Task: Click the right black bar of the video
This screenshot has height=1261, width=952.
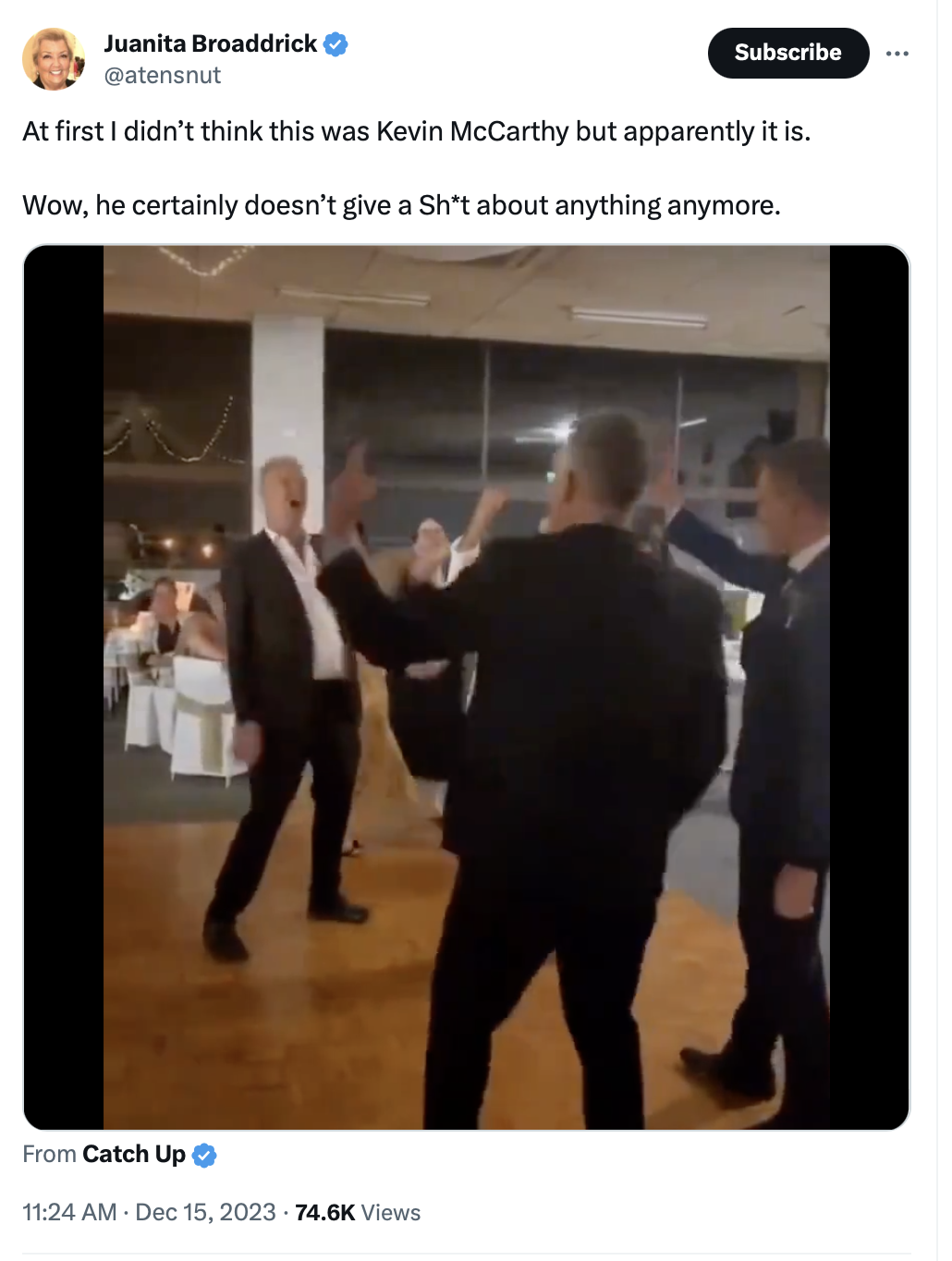Action: [x=869, y=687]
